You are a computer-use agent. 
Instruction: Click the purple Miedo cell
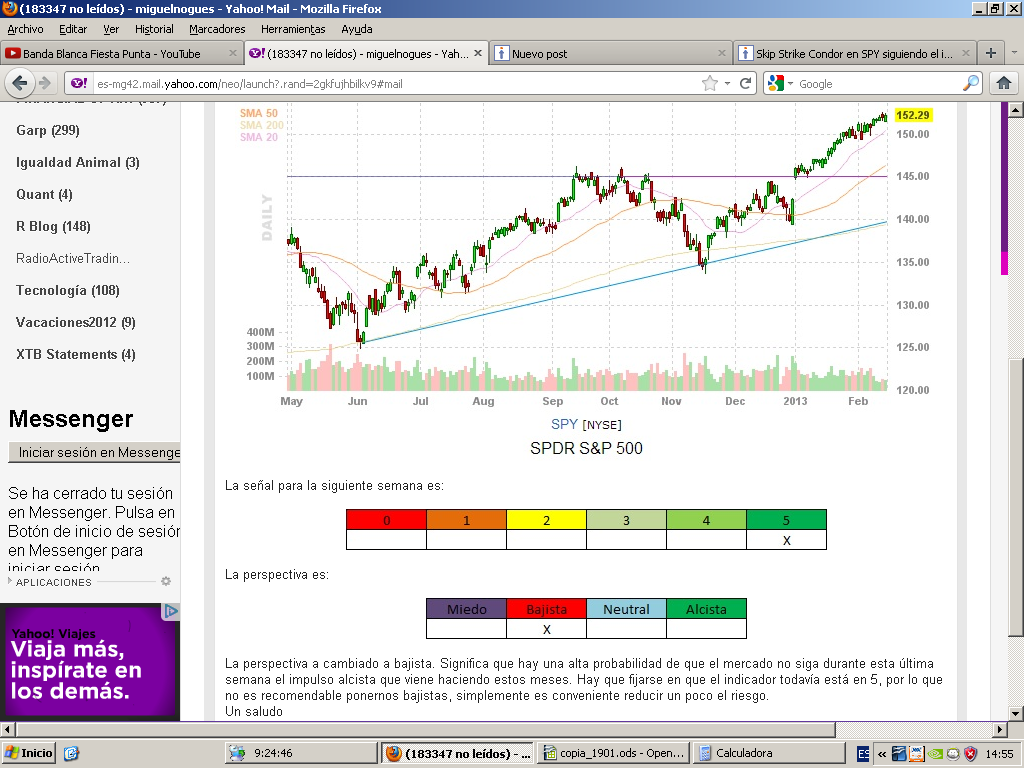466,609
